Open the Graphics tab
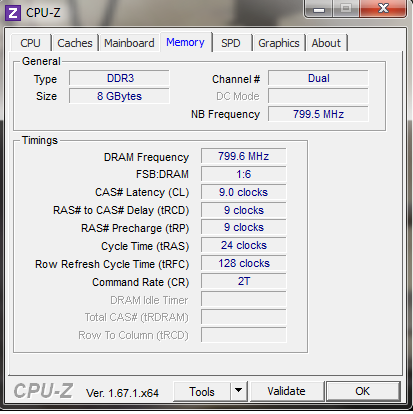 279,43
